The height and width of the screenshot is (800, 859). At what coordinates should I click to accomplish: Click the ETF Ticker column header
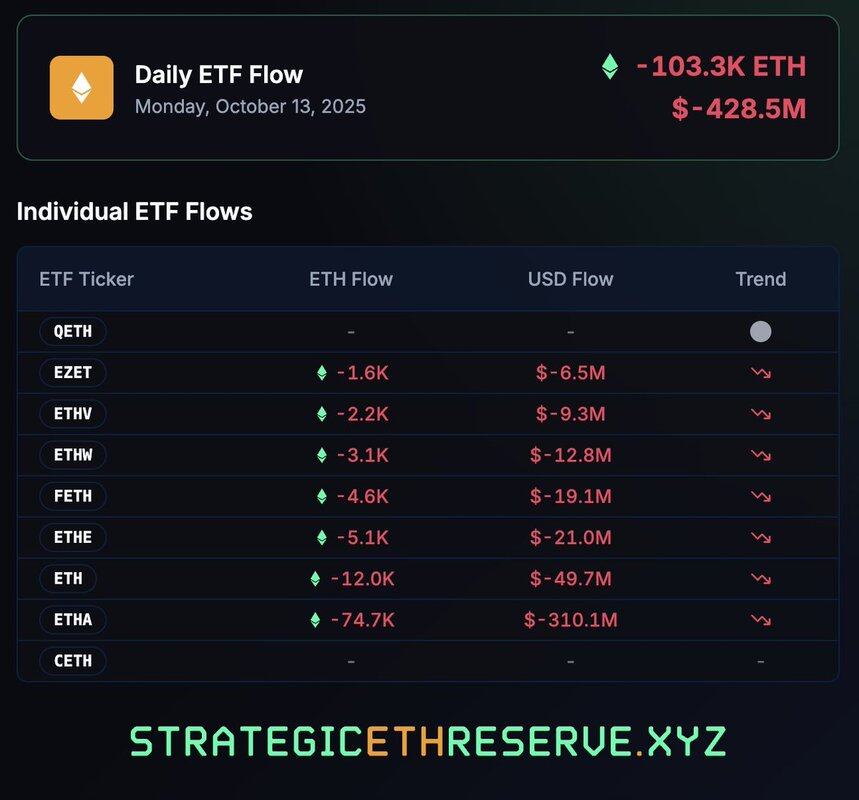click(x=86, y=279)
